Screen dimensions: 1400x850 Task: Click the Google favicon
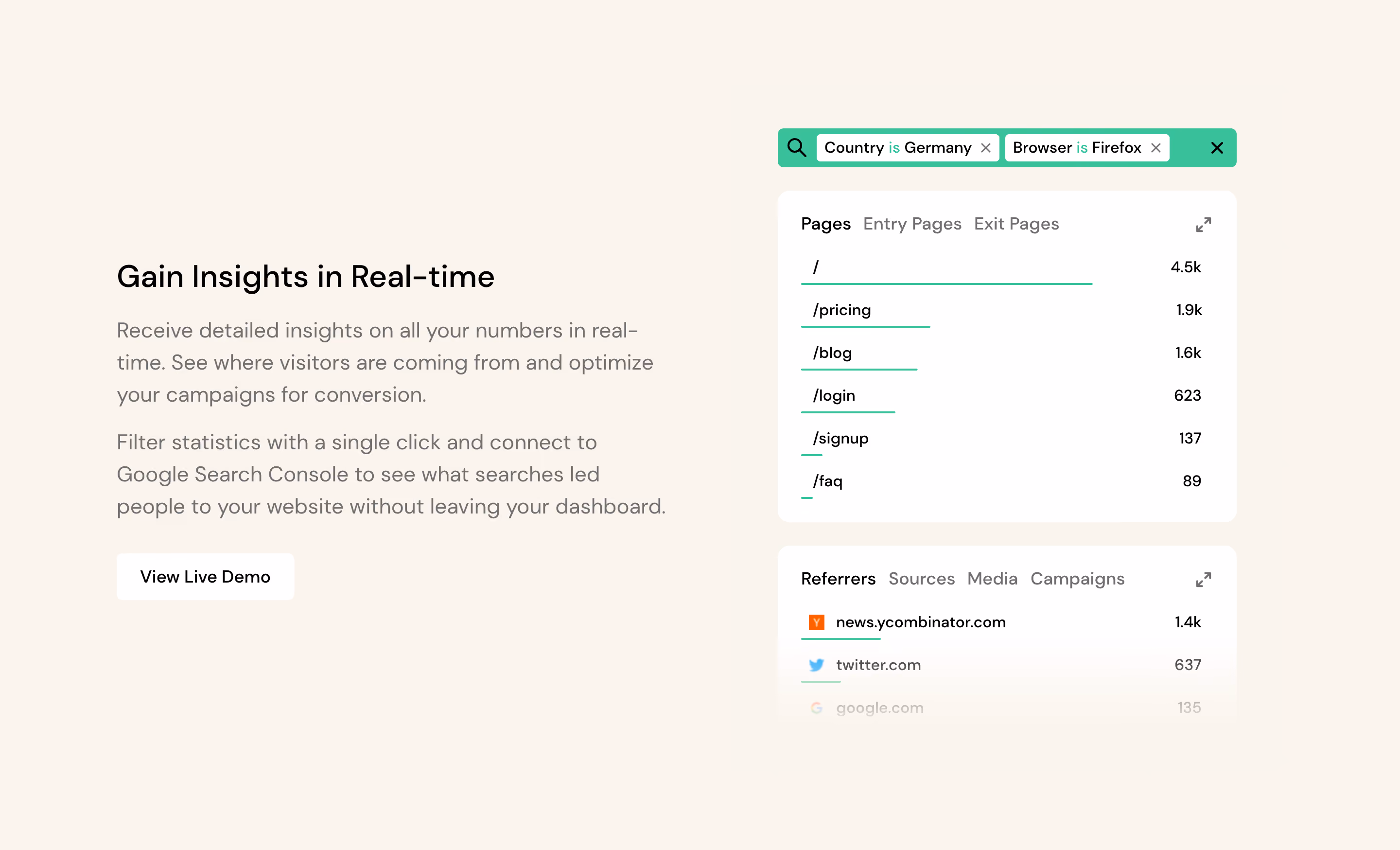(817, 708)
